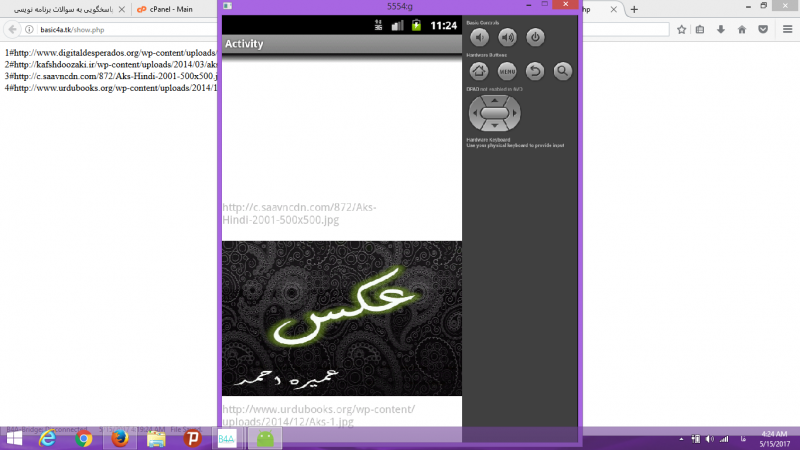Click the Firefox back arrow button
This screenshot has height=450, width=800.
click(x=12, y=30)
